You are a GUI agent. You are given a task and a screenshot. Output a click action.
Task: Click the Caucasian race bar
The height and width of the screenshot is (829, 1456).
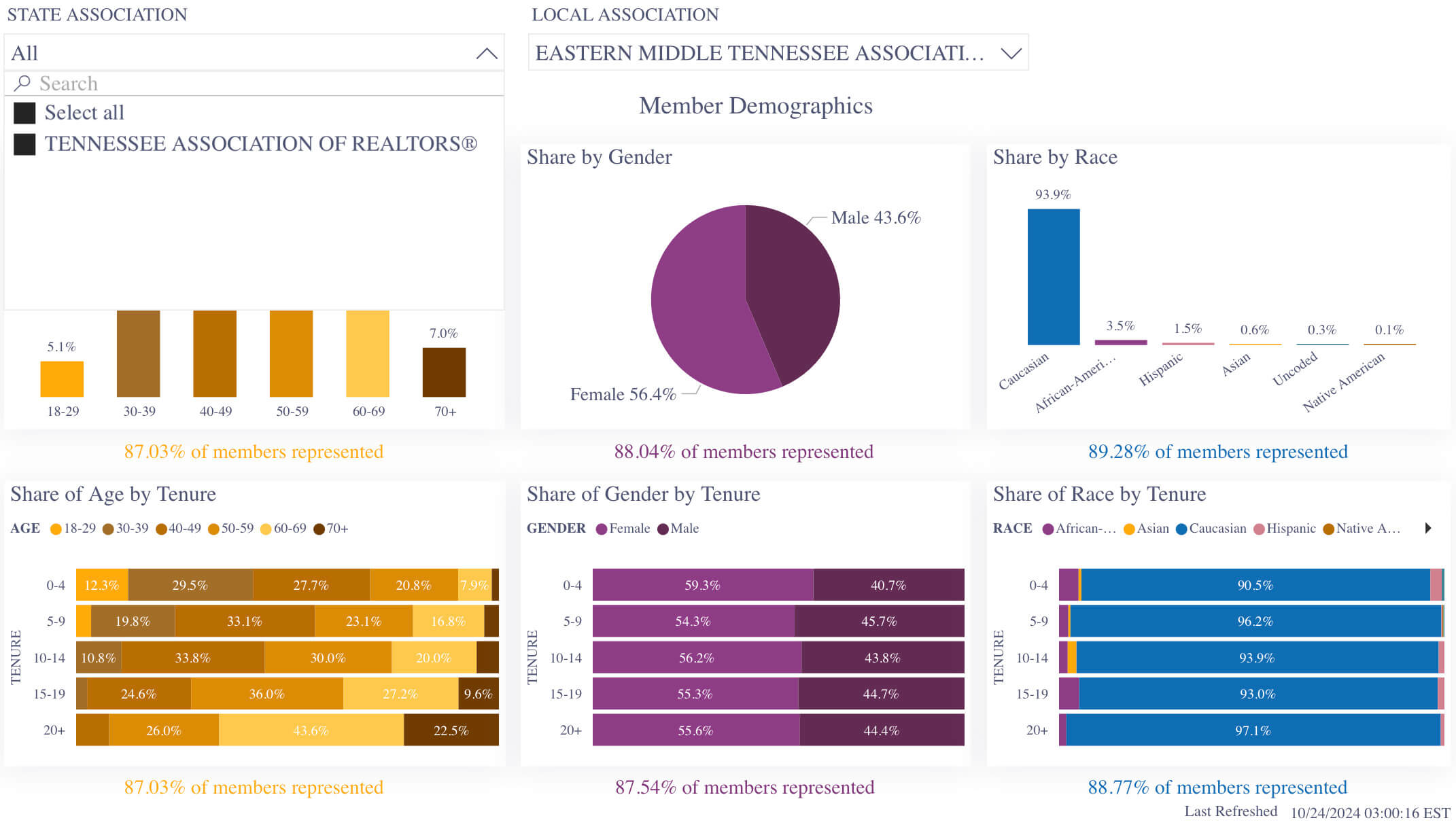(x=1053, y=277)
